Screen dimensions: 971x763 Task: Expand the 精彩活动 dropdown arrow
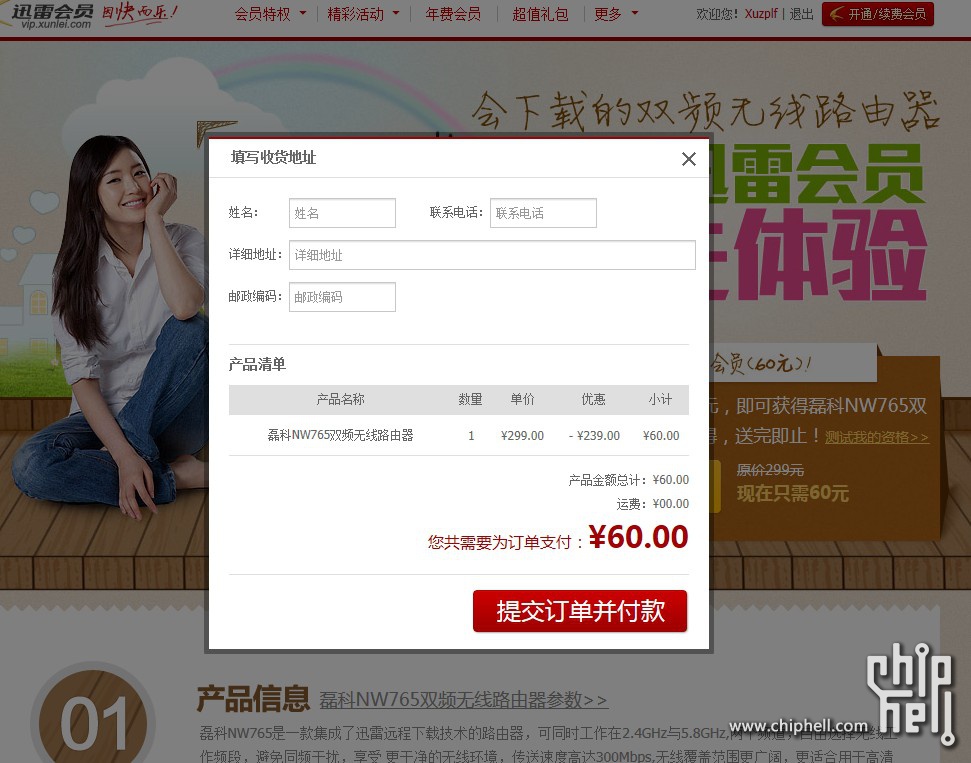(396, 13)
